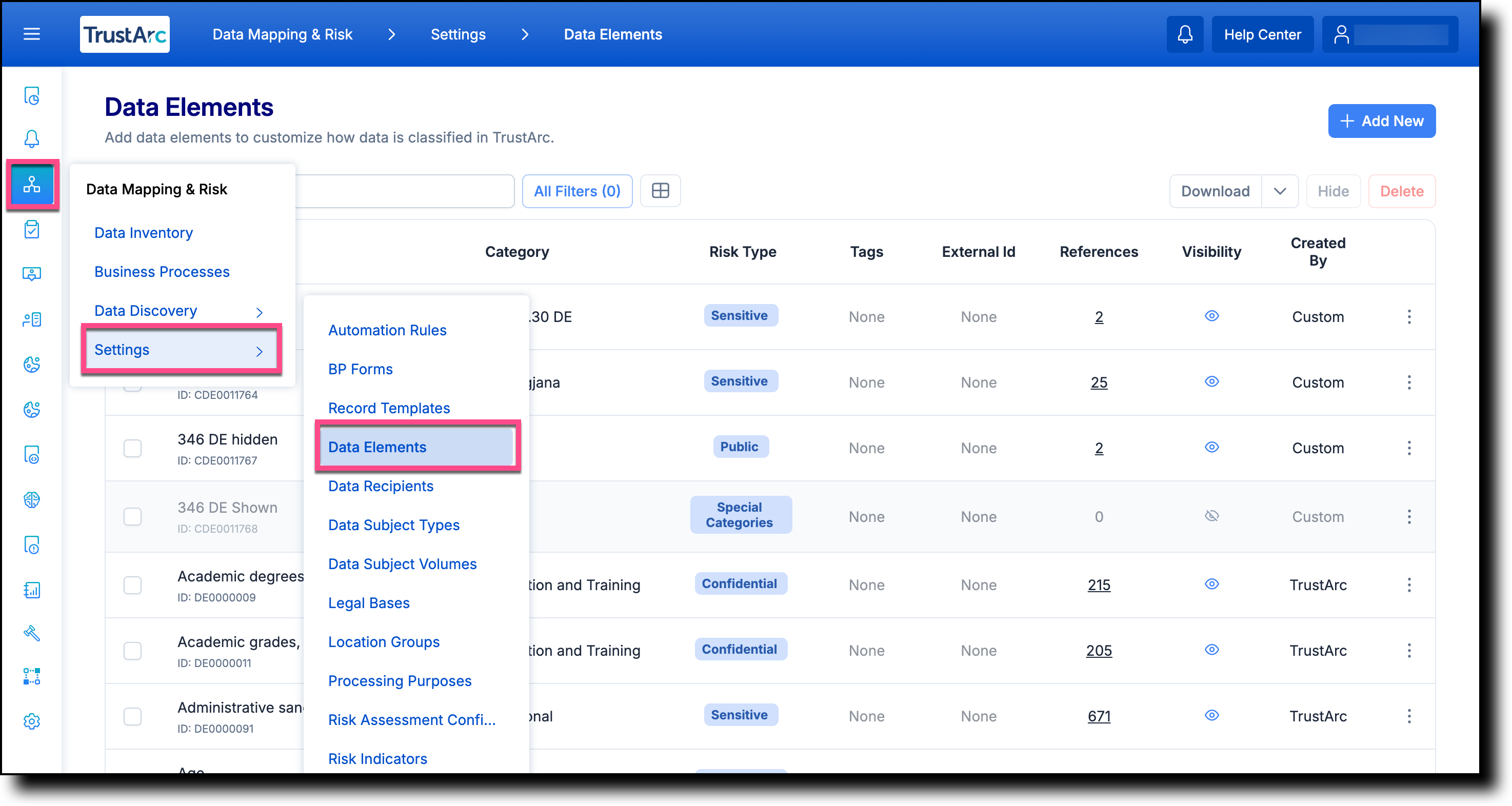Open Data Recipients from the submenu

point(381,486)
